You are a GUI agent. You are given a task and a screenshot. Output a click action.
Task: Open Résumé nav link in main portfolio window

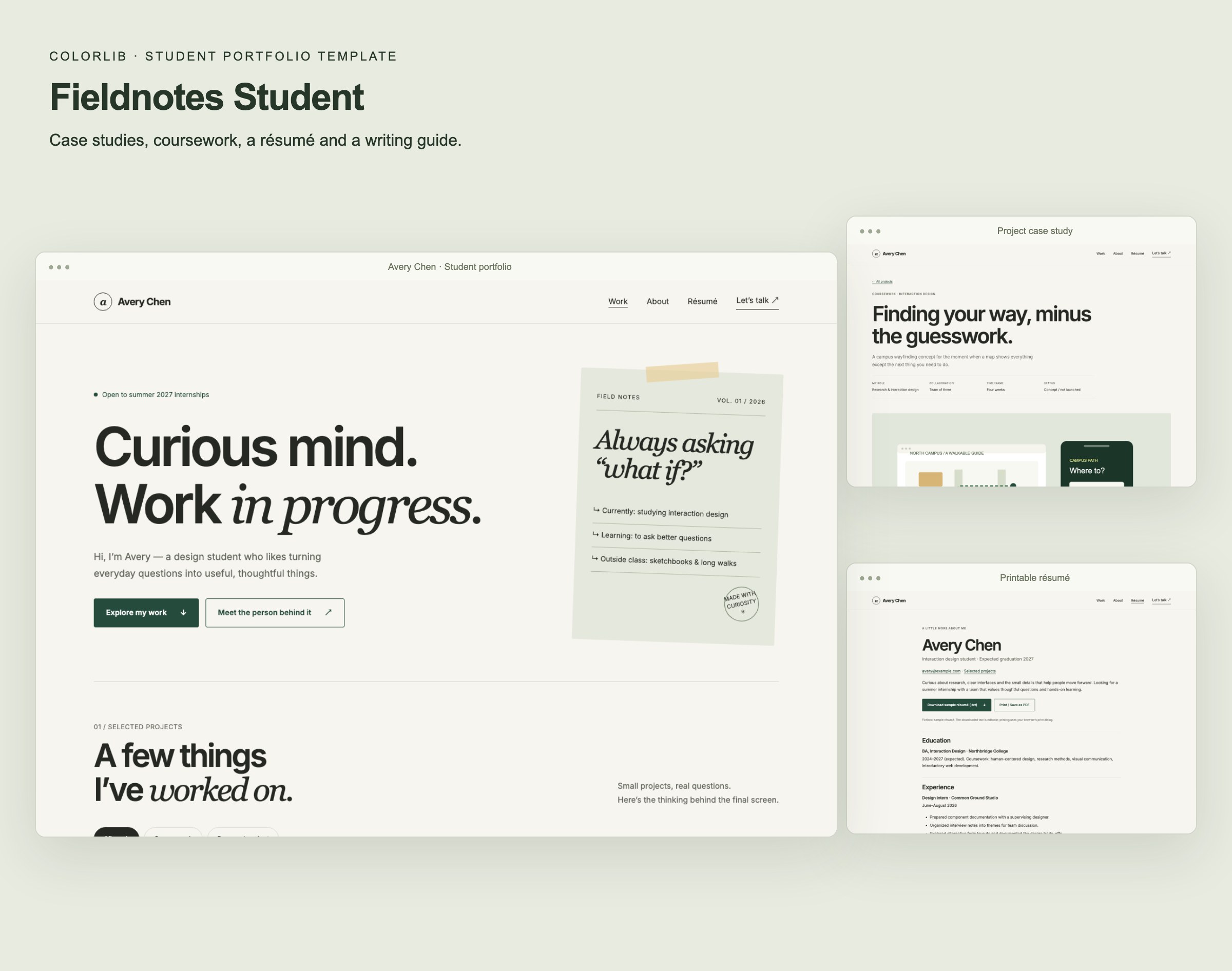pyautogui.click(x=702, y=302)
